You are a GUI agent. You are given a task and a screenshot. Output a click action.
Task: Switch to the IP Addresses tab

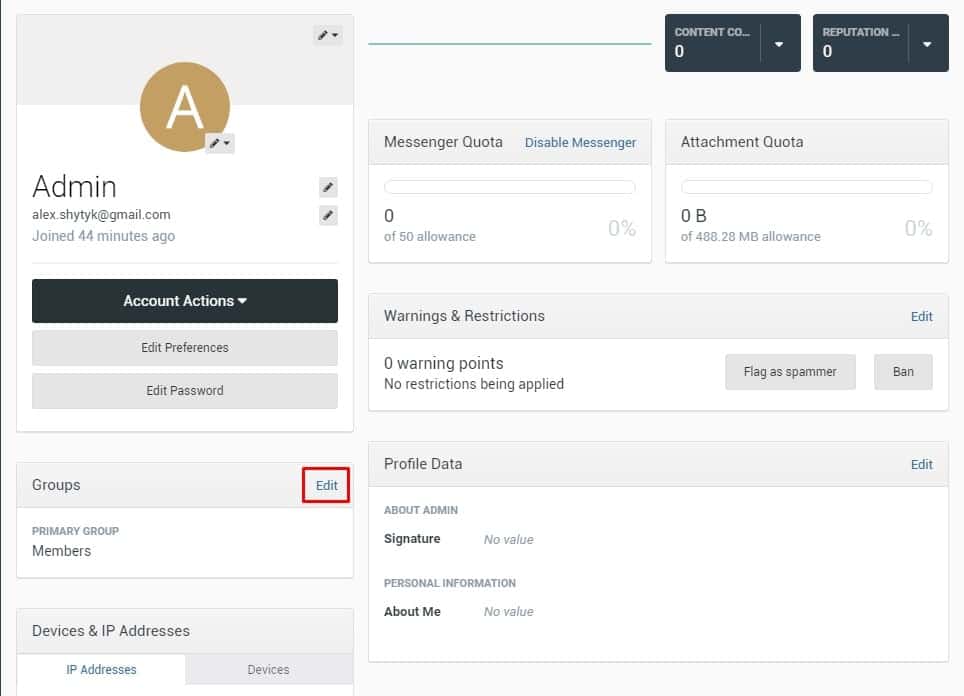point(101,670)
